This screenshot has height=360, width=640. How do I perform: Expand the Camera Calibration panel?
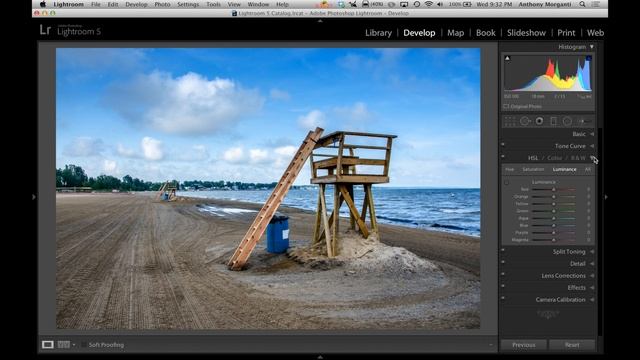tap(592, 300)
